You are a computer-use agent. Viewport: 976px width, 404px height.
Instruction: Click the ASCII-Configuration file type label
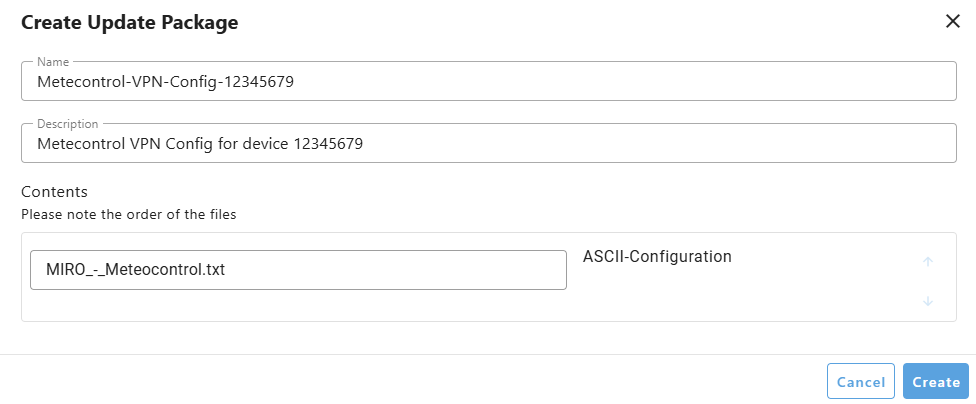[x=657, y=256]
